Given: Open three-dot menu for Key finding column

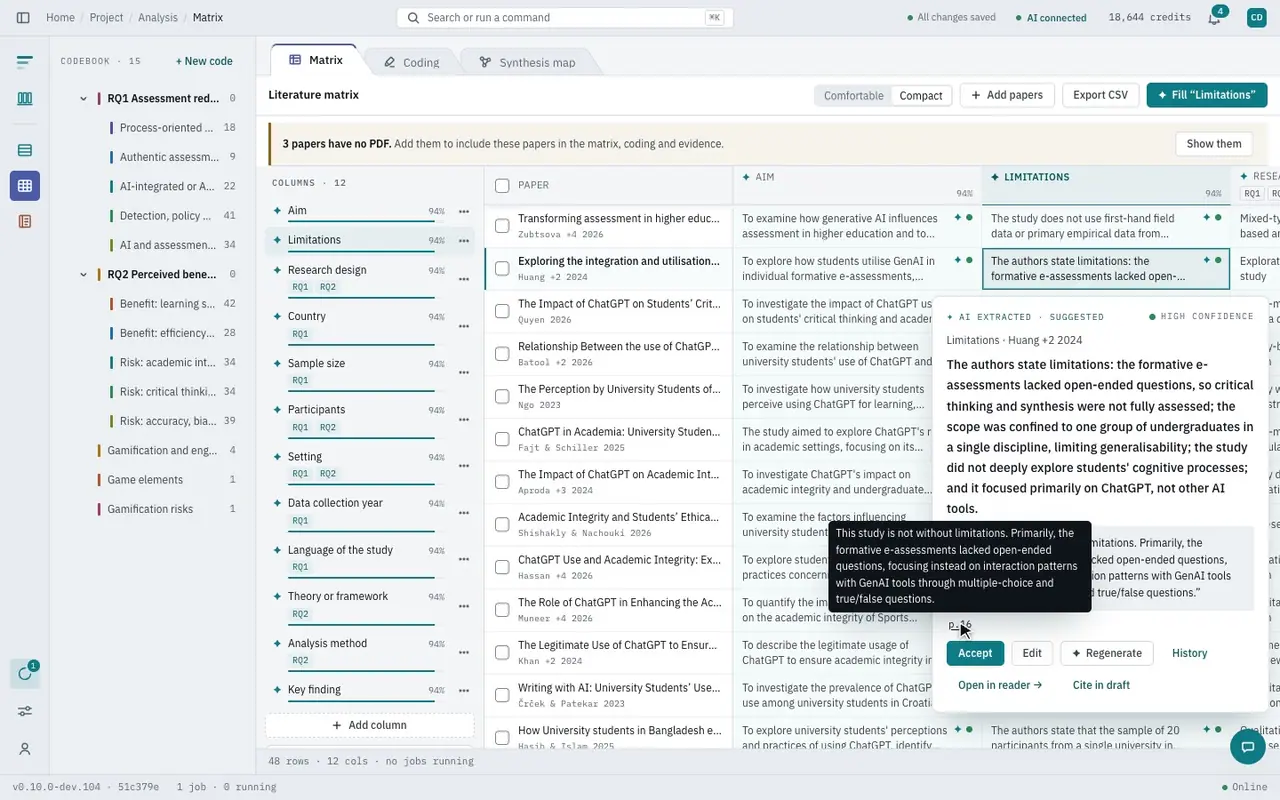Looking at the screenshot, I should (464, 690).
